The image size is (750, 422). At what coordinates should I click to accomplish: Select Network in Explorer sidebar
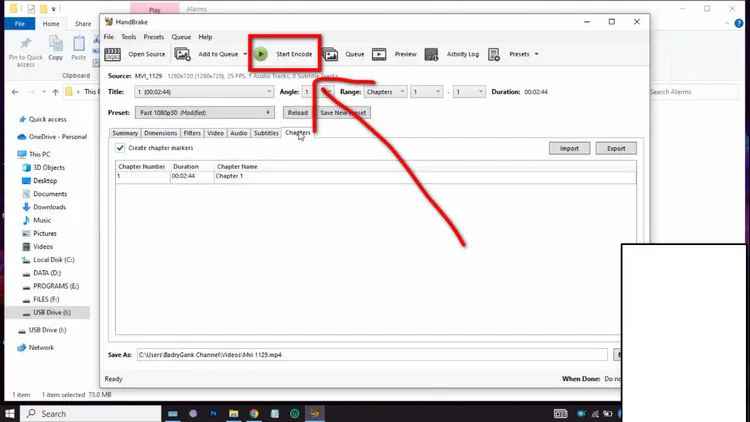41,348
